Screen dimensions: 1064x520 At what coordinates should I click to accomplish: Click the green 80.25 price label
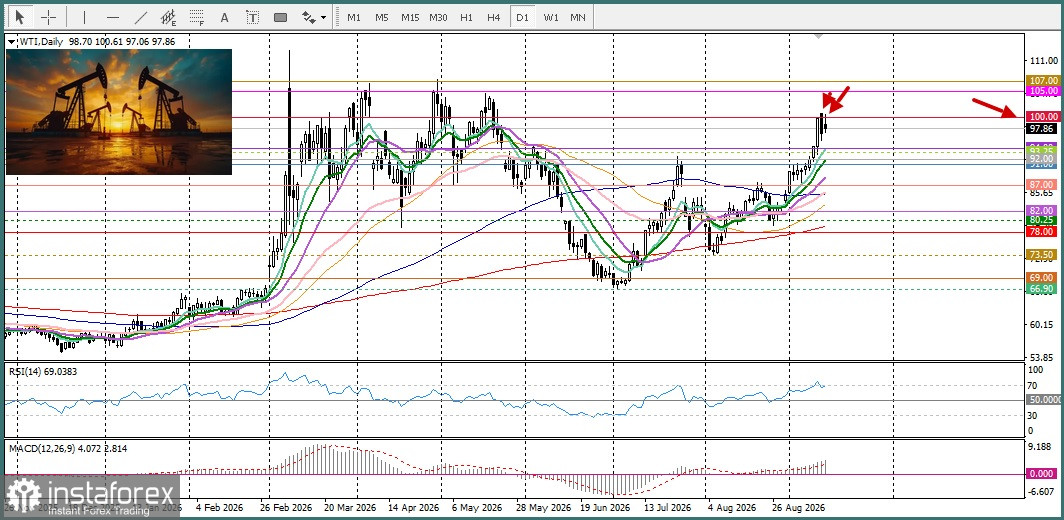1043,221
